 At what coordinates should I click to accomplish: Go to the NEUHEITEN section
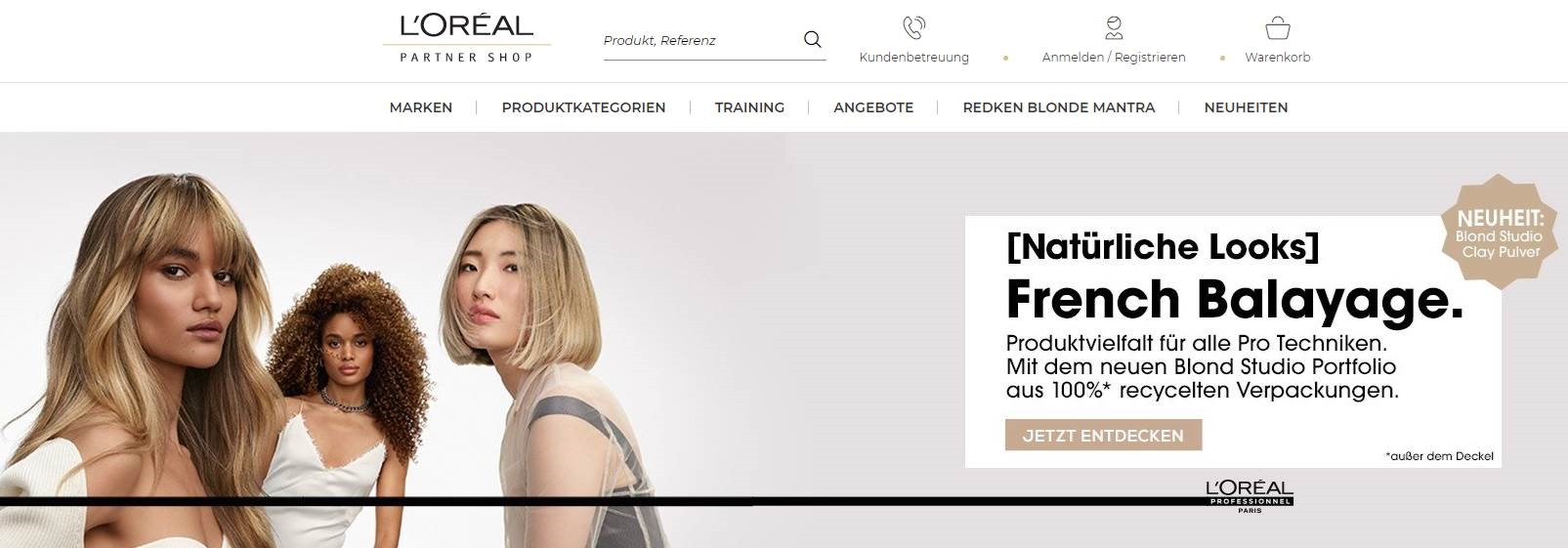(x=1246, y=107)
